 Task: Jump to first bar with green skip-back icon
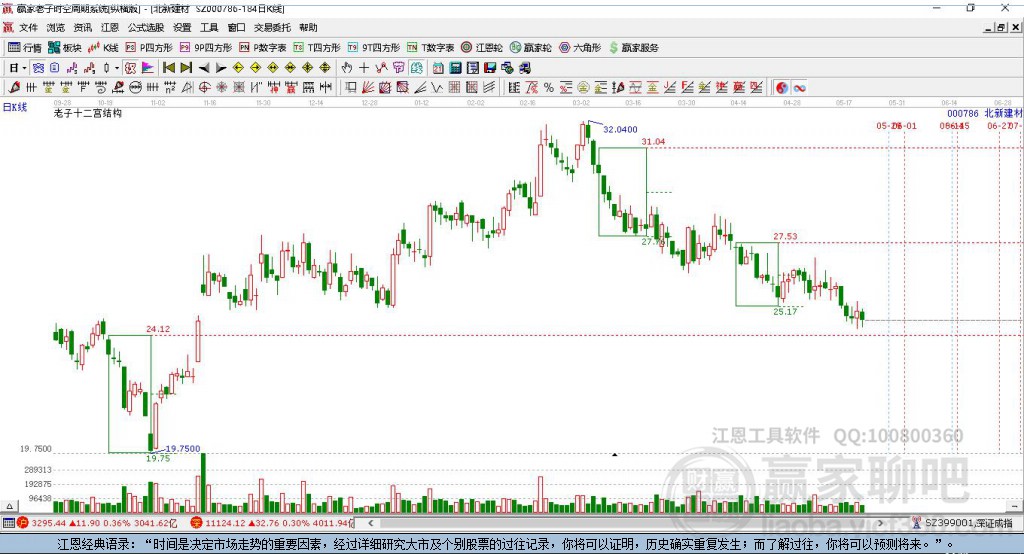pyautogui.click(x=168, y=68)
